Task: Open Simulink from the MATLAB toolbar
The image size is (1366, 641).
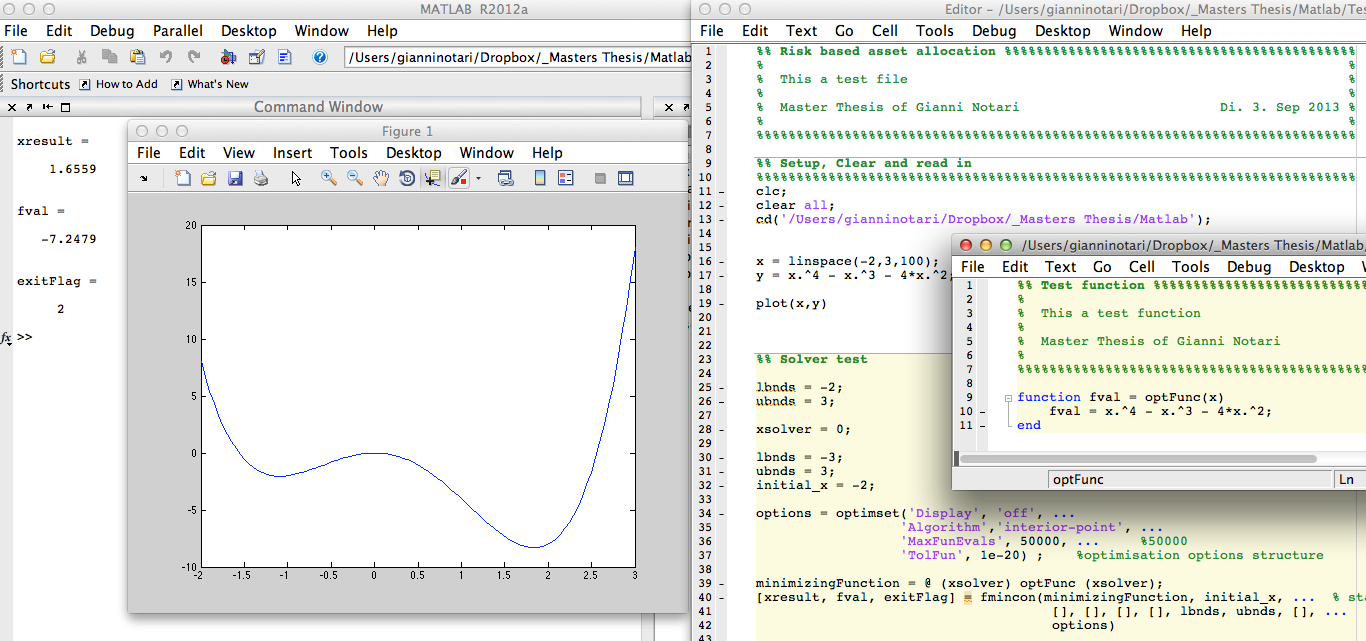Action: click(x=229, y=57)
